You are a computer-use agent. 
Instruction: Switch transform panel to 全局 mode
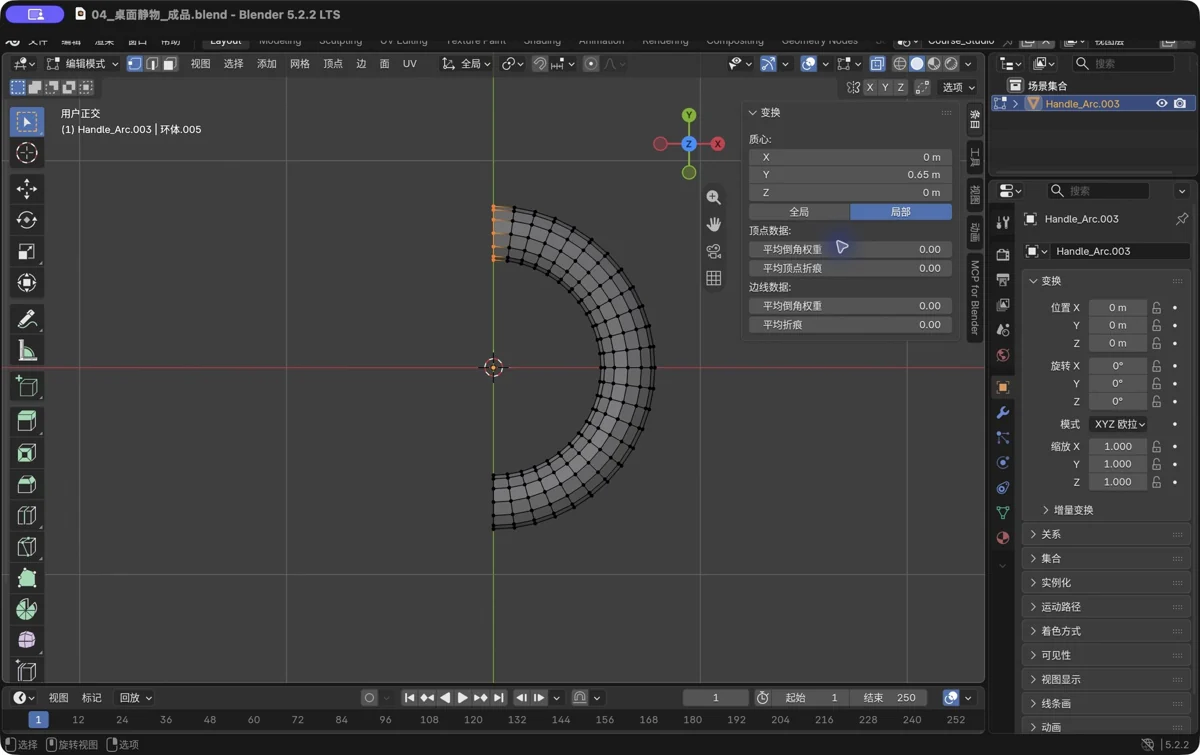[799, 212]
